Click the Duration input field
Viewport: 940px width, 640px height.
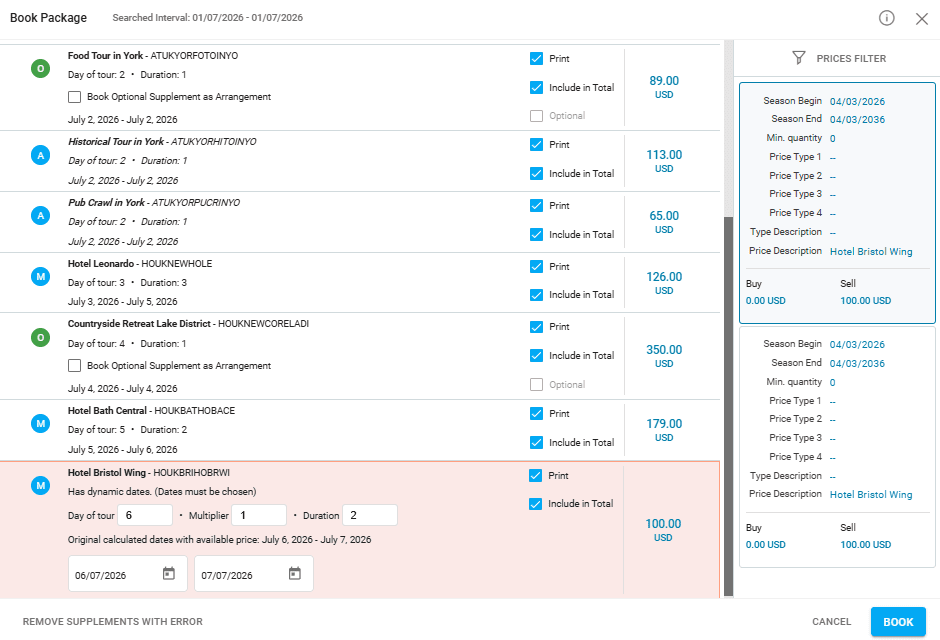tap(369, 515)
